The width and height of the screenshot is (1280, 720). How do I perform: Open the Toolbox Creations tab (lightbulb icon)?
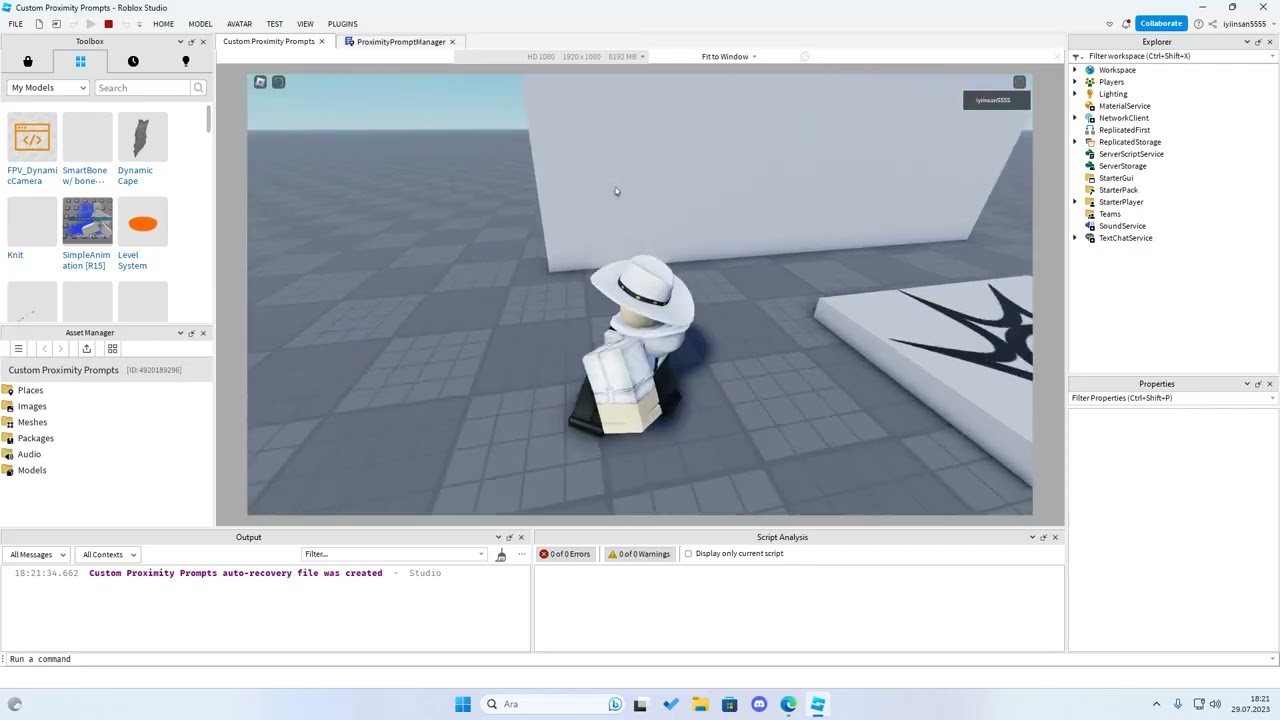click(x=185, y=62)
